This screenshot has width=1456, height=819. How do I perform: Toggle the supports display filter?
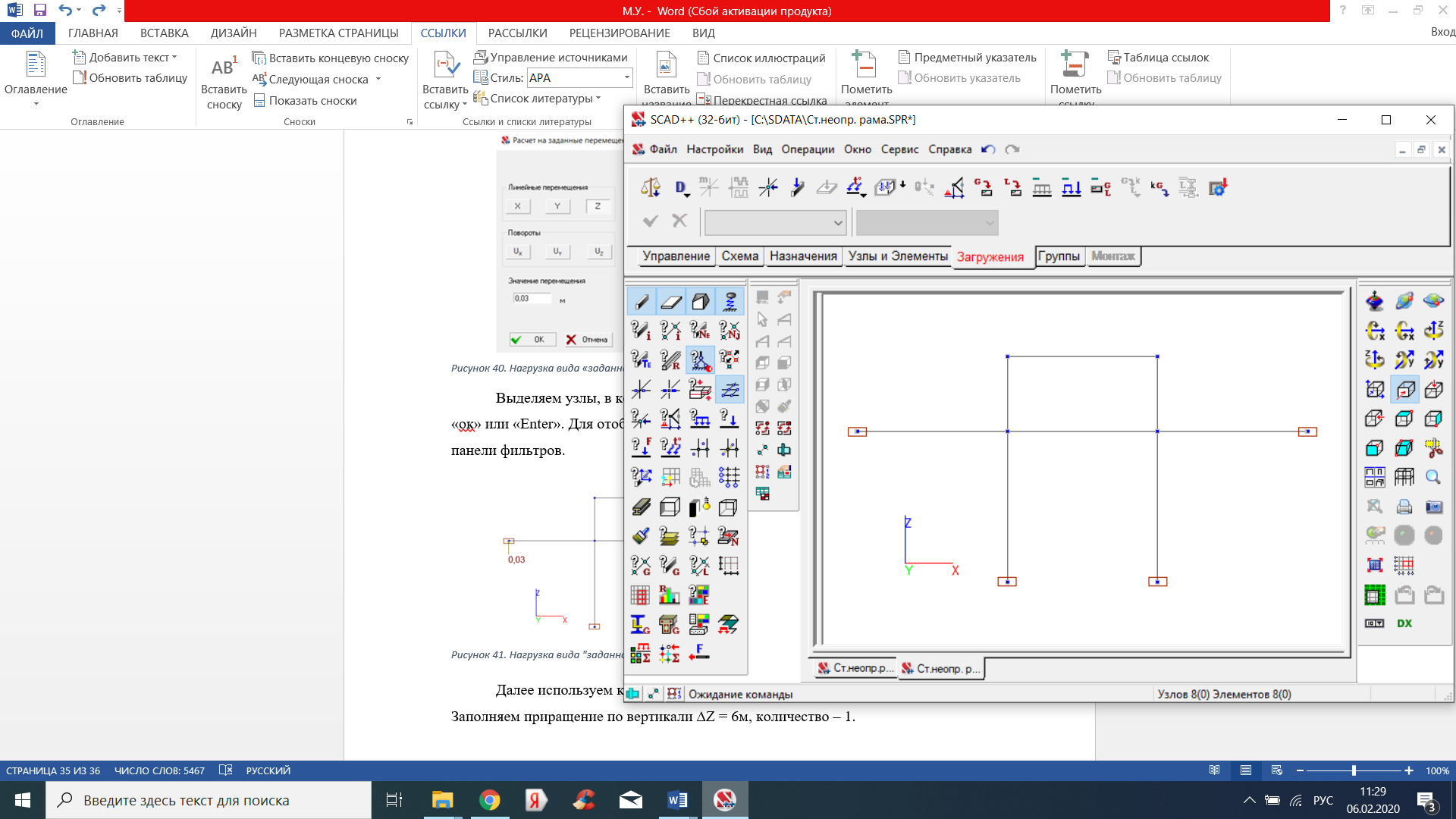[700, 360]
